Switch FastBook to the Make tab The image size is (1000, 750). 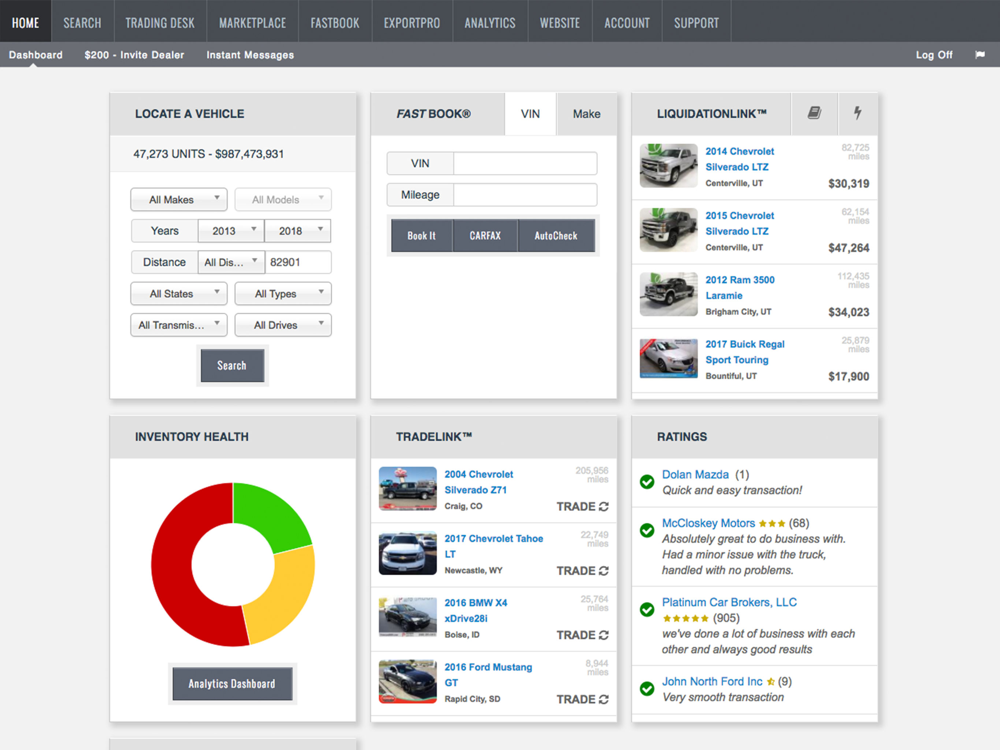[x=587, y=114]
